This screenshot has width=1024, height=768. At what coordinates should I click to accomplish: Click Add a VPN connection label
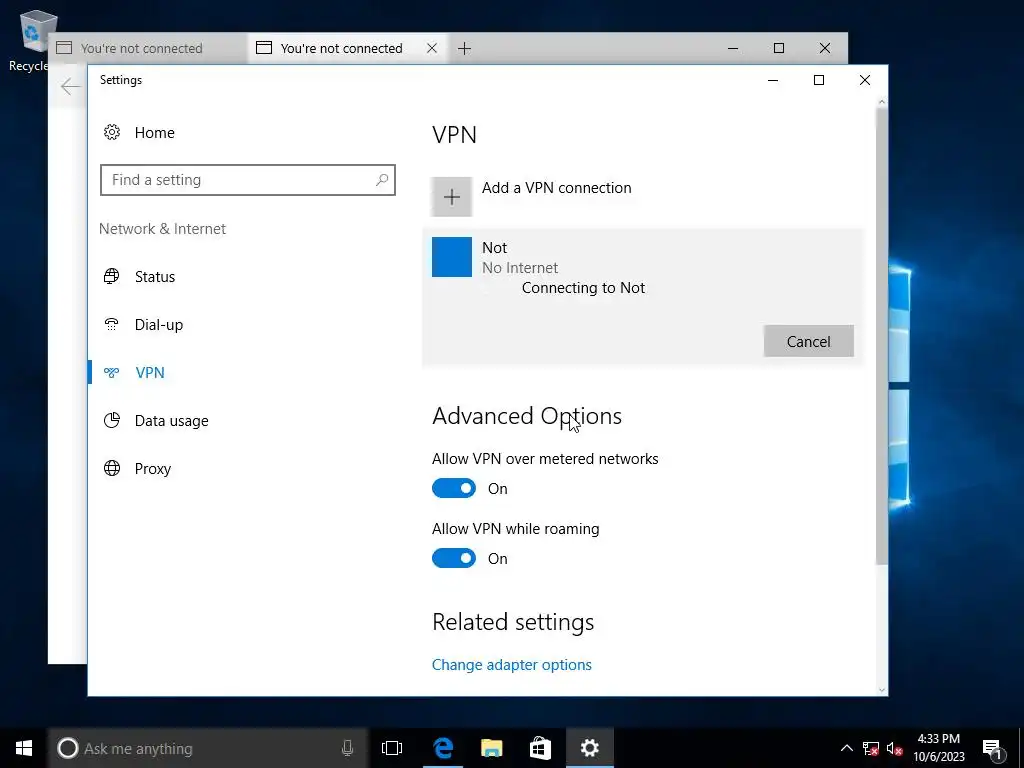(556, 188)
